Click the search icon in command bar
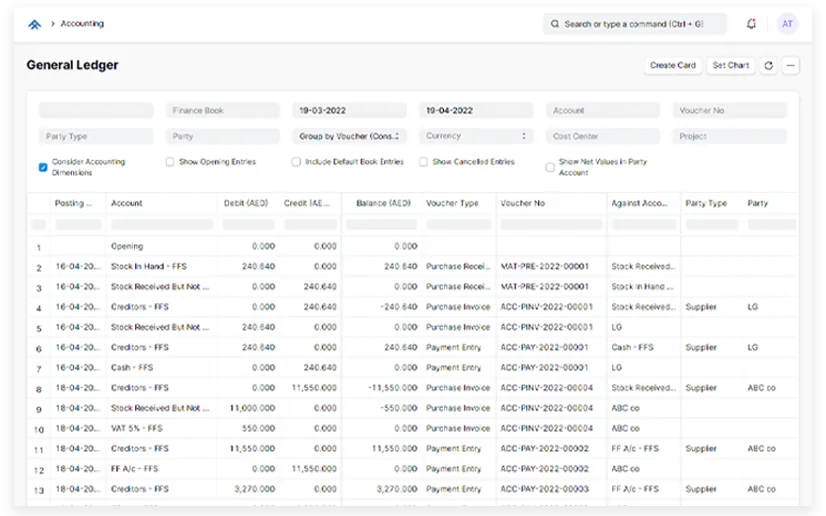826x516 pixels. (x=554, y=24)
